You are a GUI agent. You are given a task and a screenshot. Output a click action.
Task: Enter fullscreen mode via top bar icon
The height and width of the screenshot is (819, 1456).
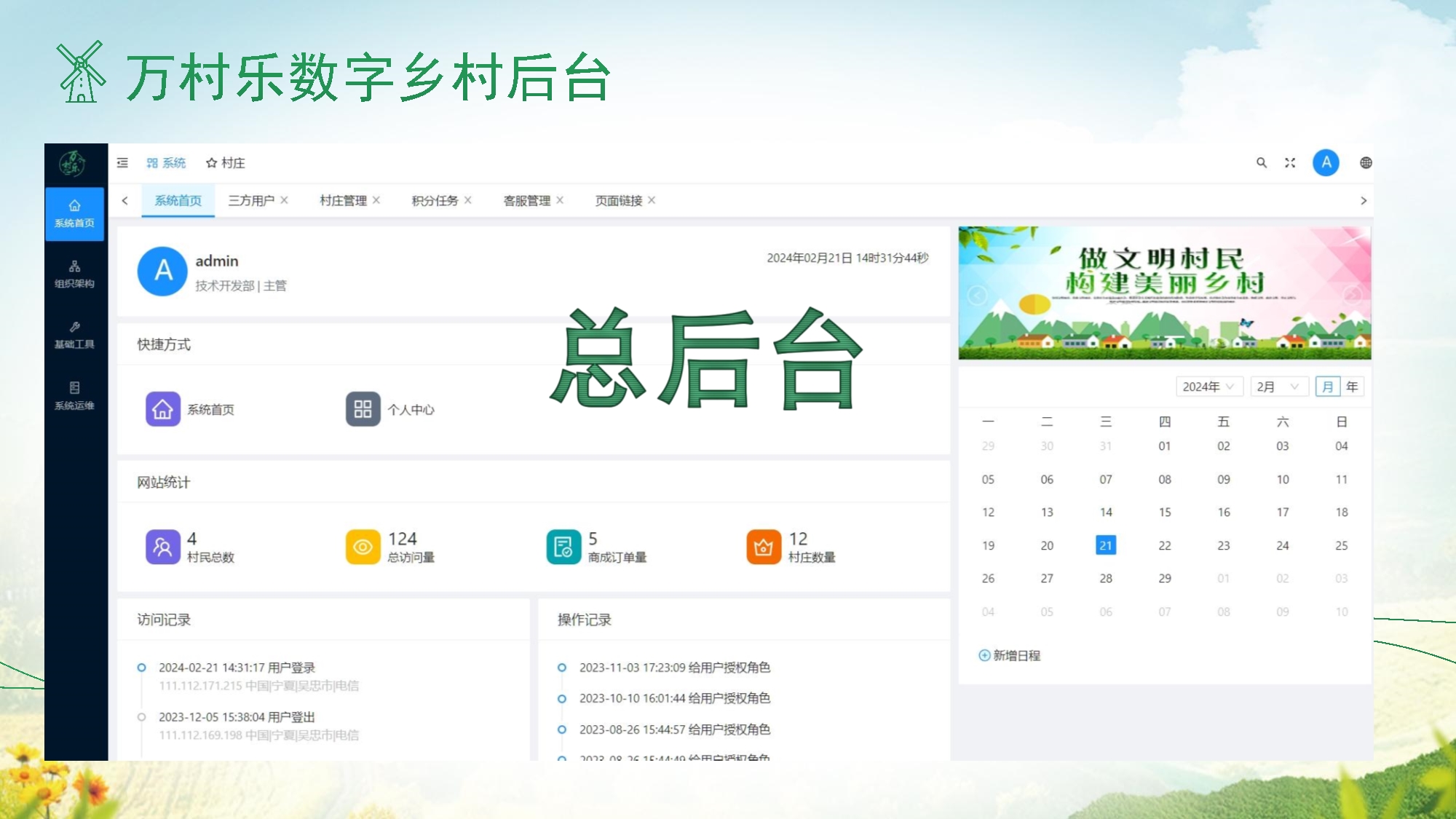pos(1290,162)
